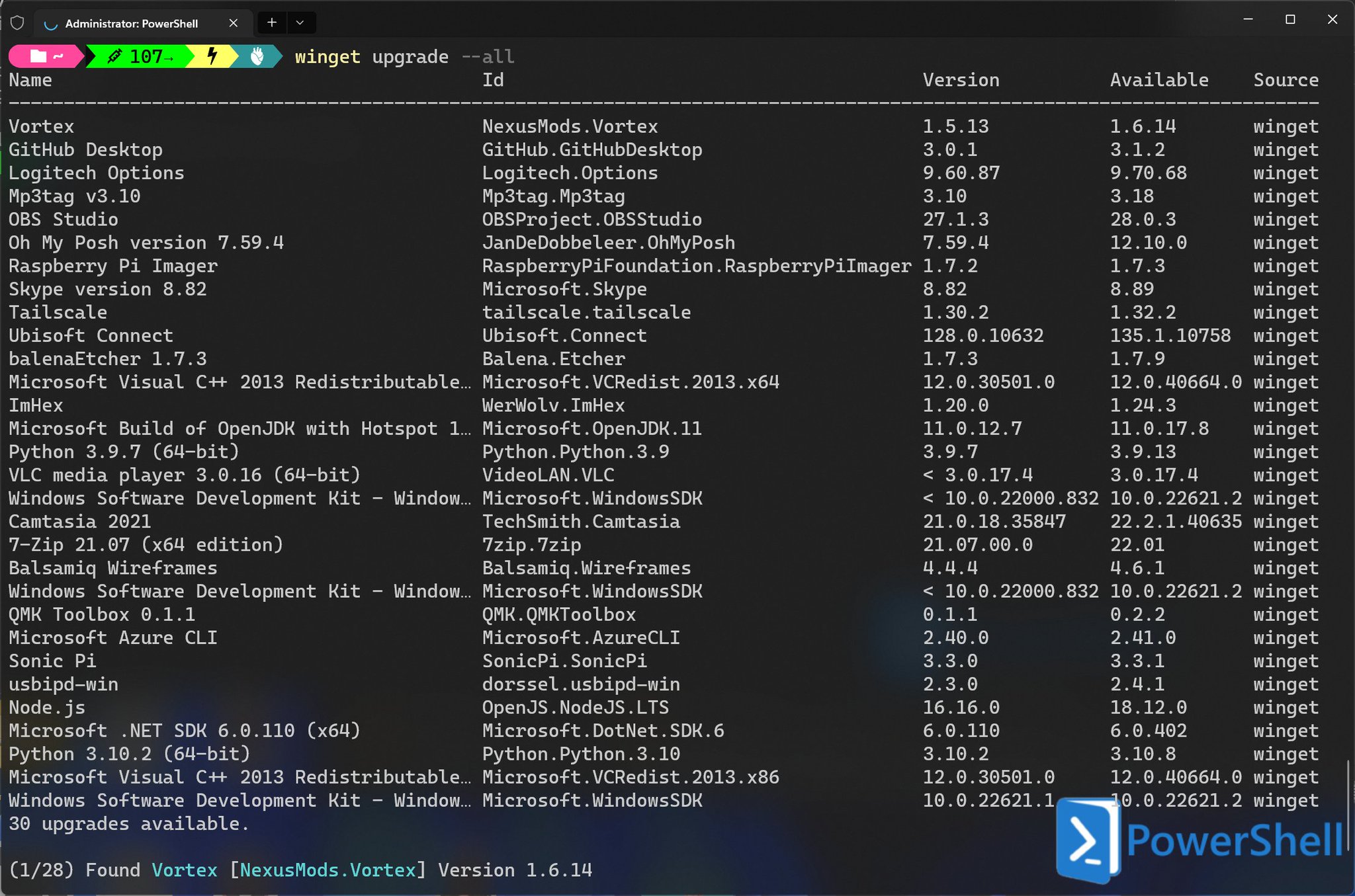Click 'SonicPi.SonicPi' id

point(564,661)
